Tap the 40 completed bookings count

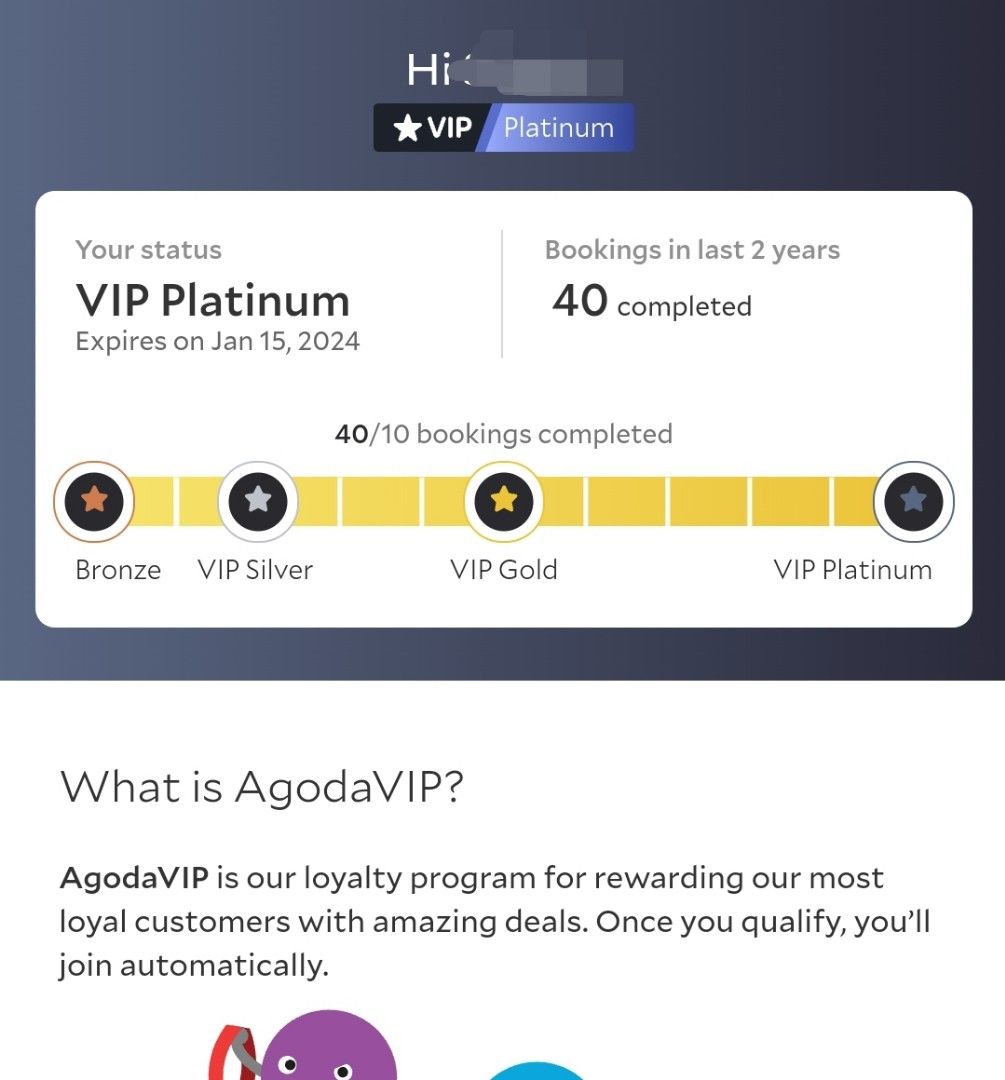650,303
